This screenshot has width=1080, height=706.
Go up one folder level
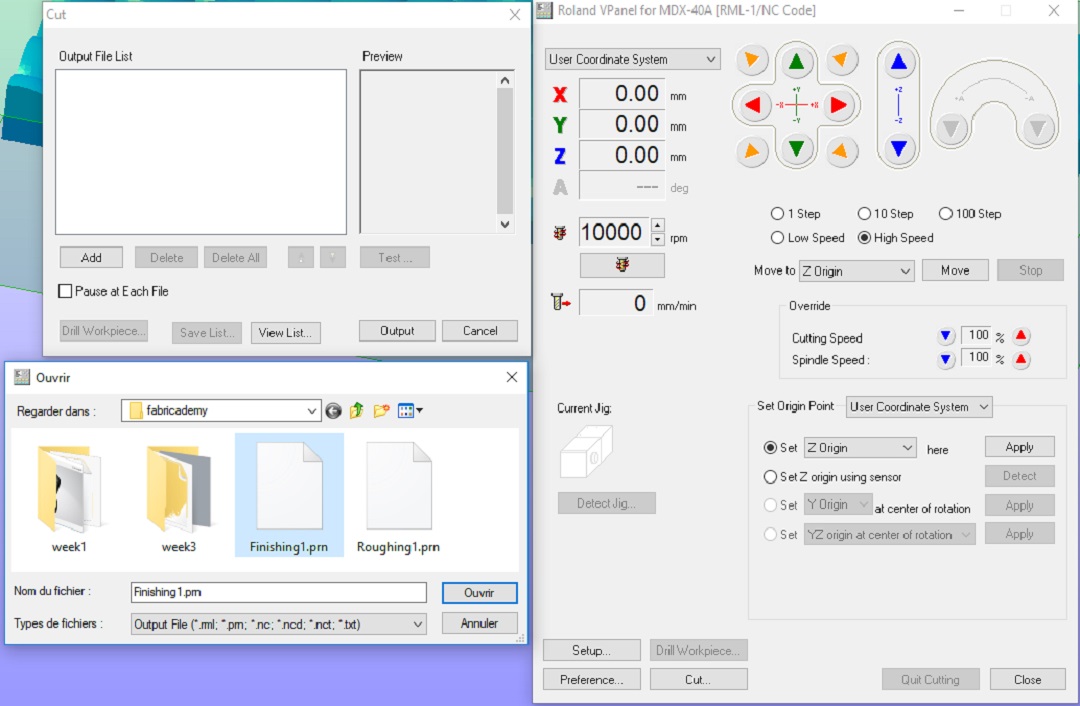click(356, 411)
